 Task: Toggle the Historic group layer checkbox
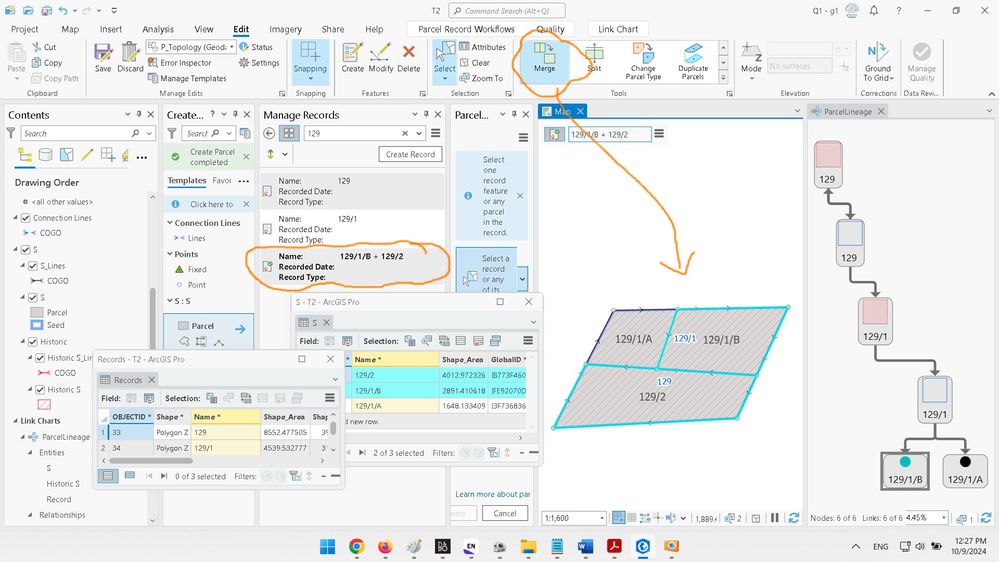coord(32,342)
